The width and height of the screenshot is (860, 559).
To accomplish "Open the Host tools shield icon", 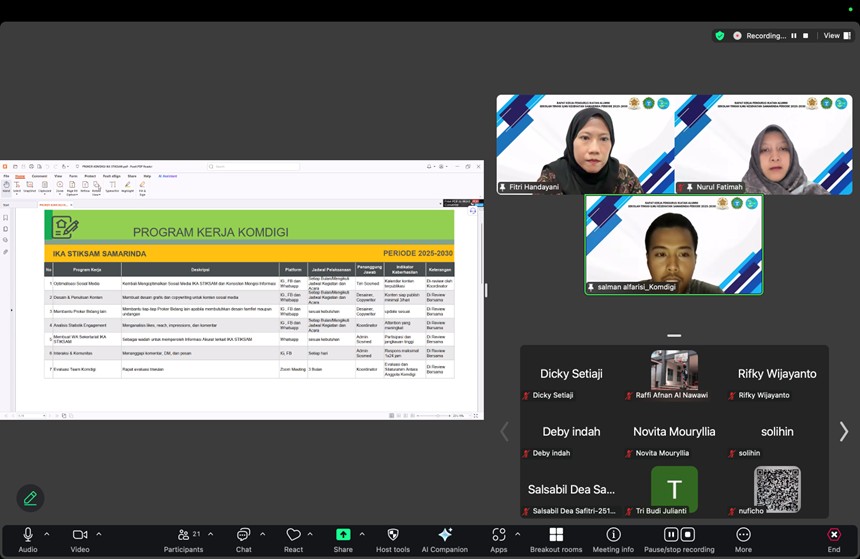I will click(x=392, y=535).
